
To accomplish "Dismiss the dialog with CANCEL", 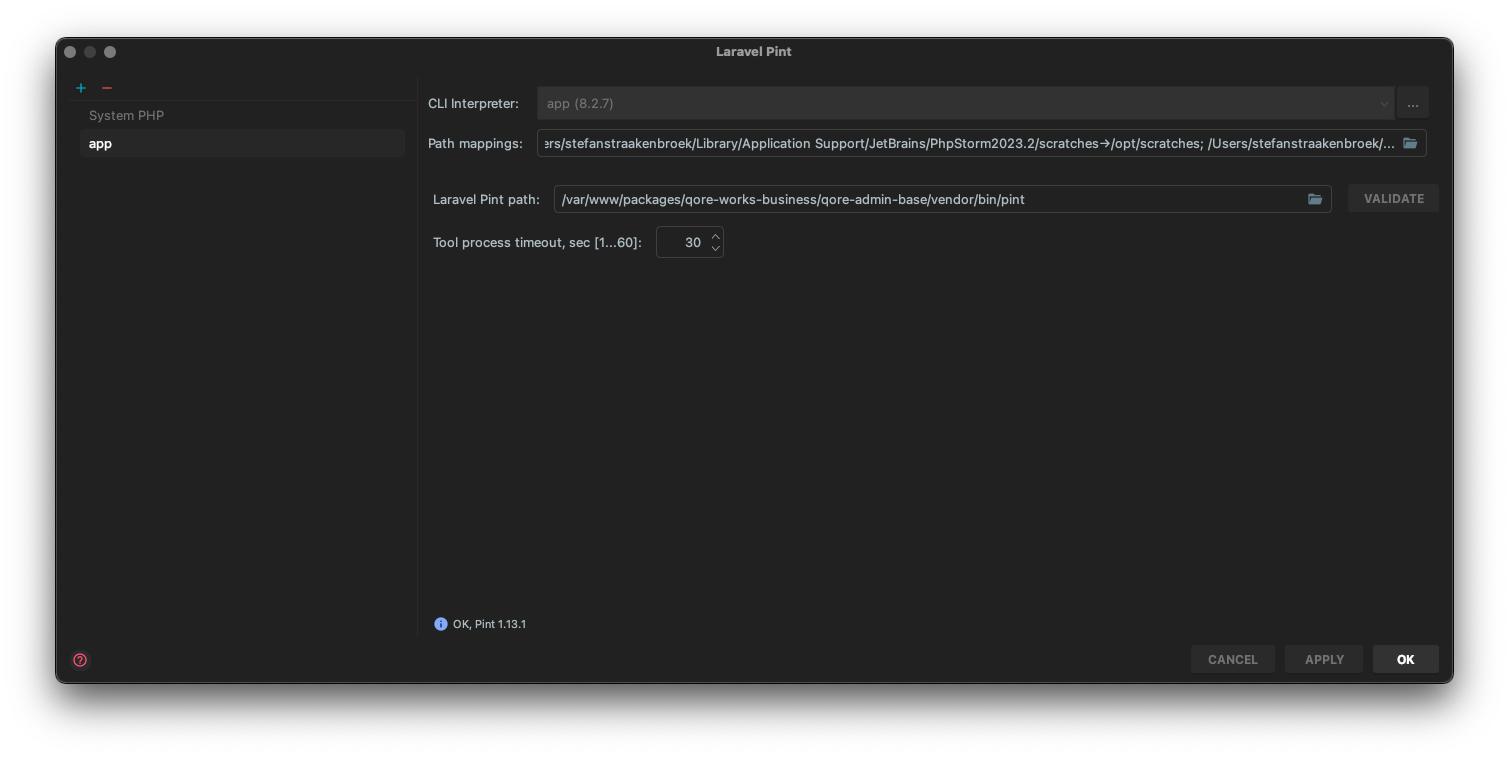I will [1233, 659].
